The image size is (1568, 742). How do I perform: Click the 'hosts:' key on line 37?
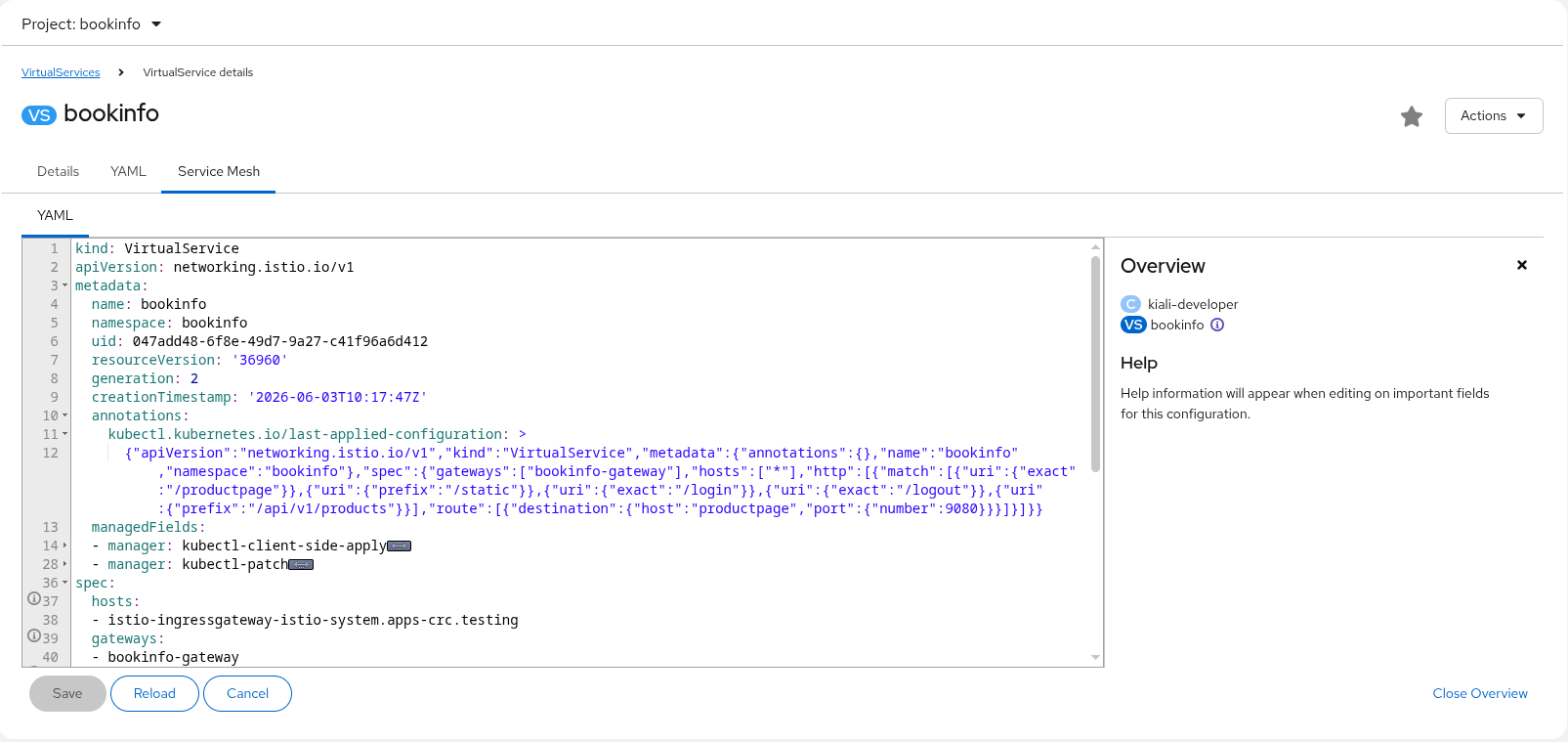click(x=115, y=601)
